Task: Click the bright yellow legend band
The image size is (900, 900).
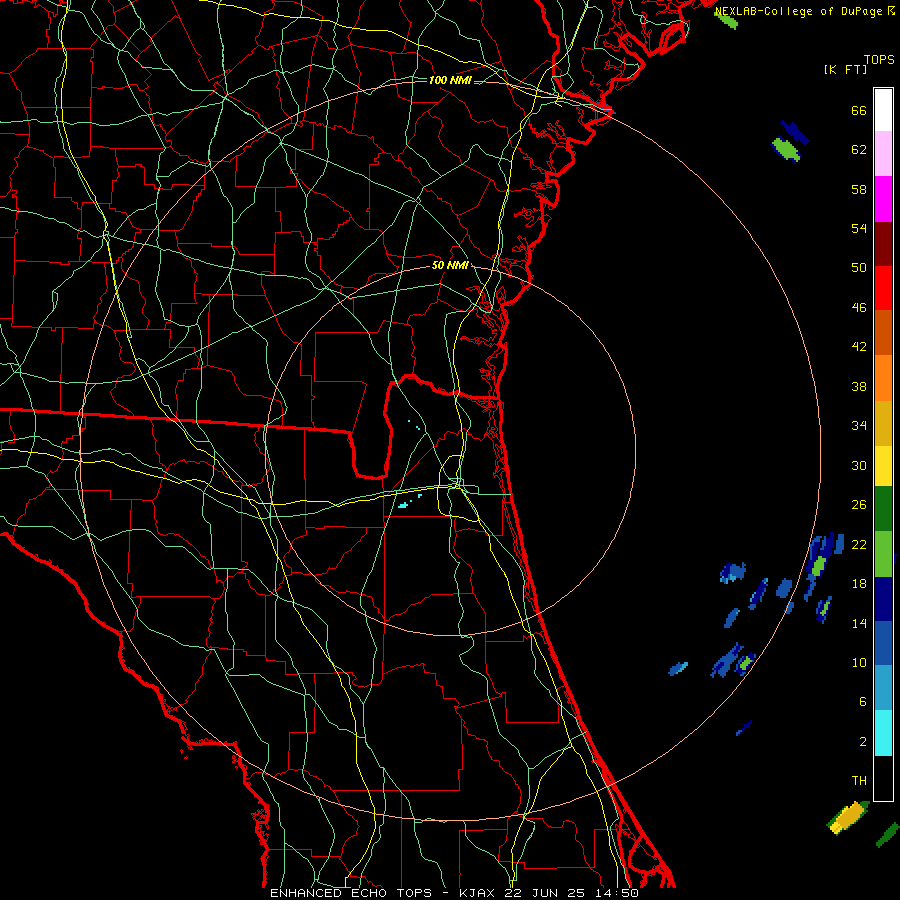Action: [883, 466]
